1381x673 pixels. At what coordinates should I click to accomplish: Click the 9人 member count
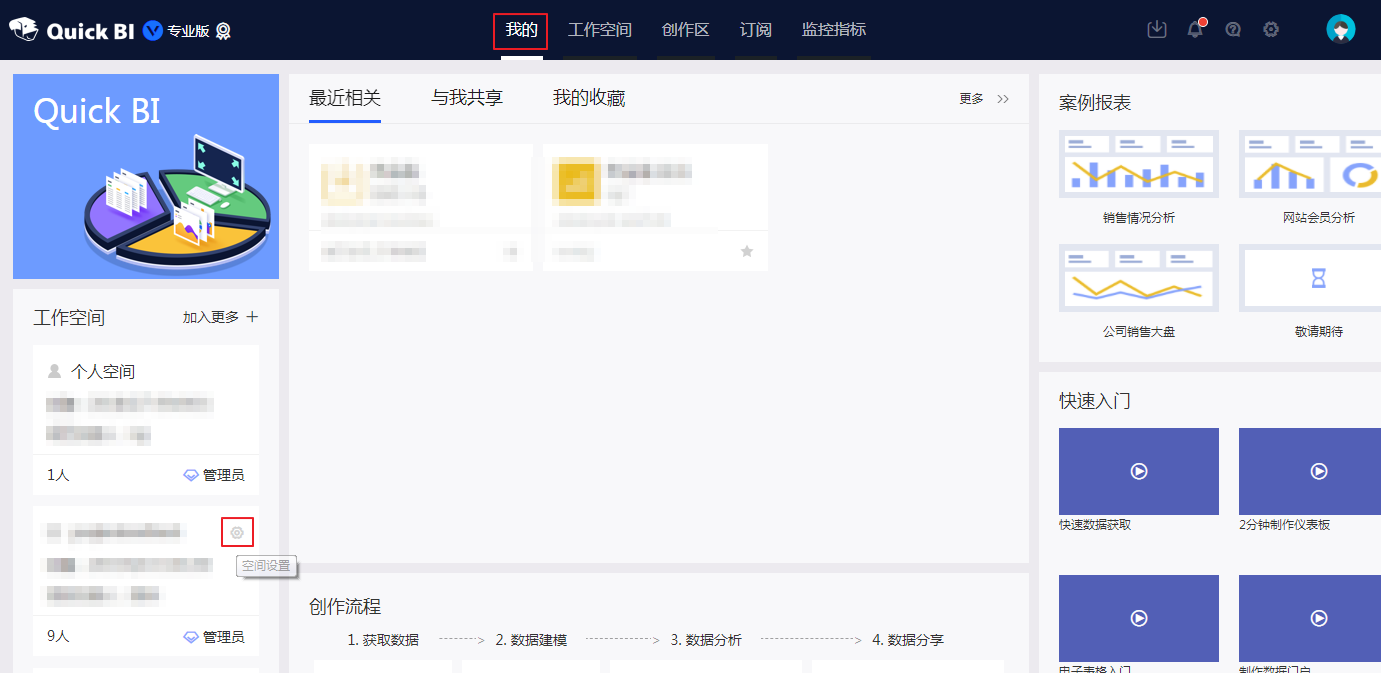[x=58, y=637]
